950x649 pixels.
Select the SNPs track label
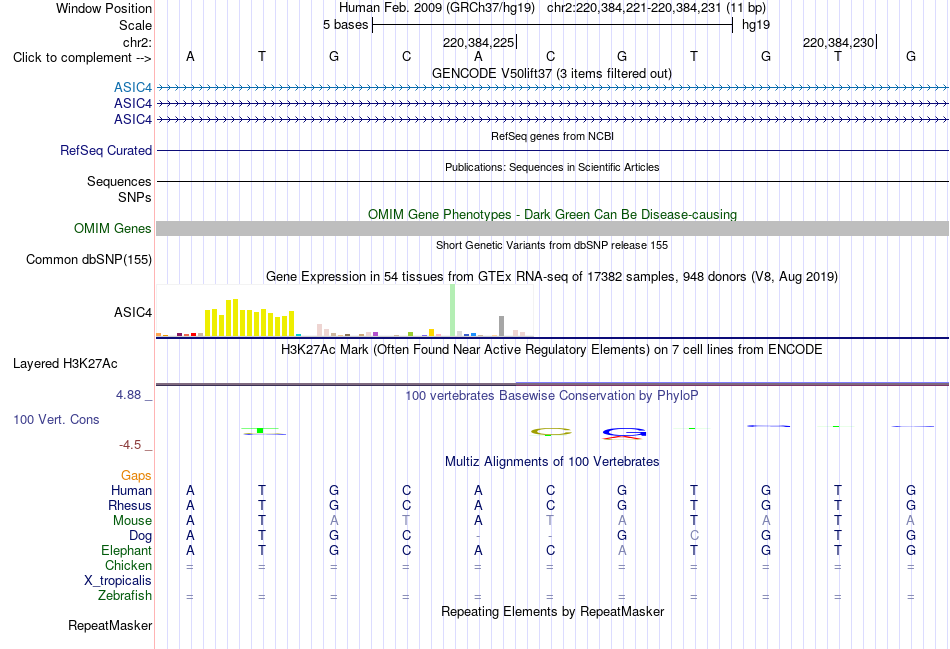135,197
